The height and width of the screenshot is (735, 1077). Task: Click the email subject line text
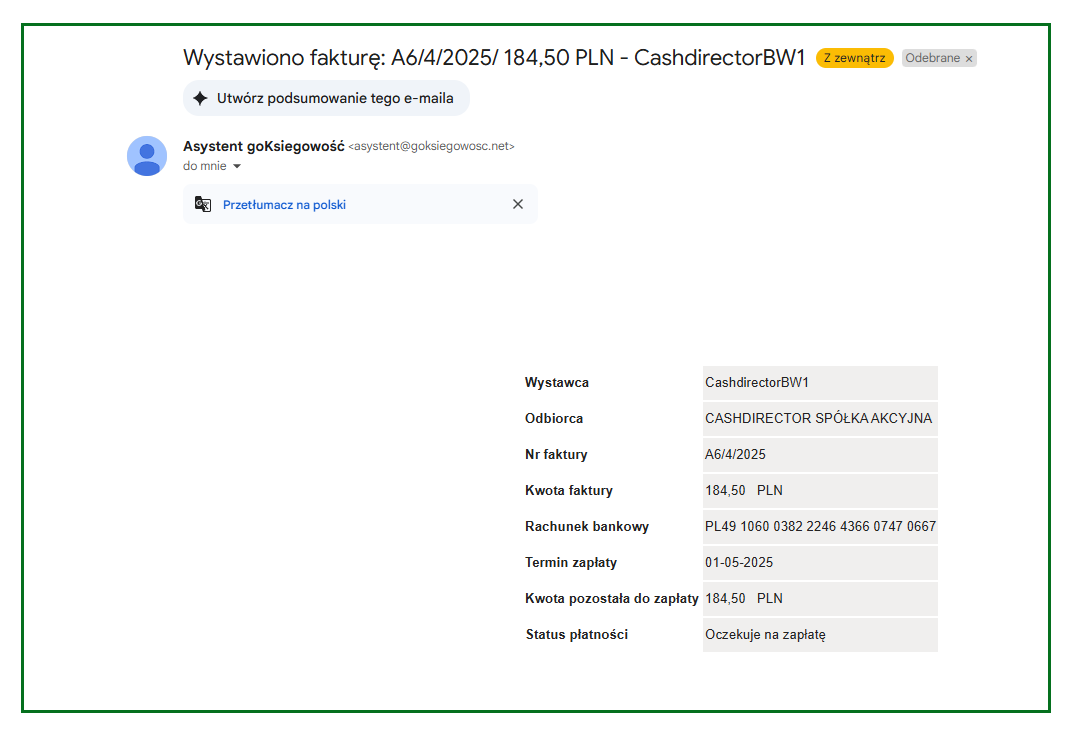coord(494,58)
